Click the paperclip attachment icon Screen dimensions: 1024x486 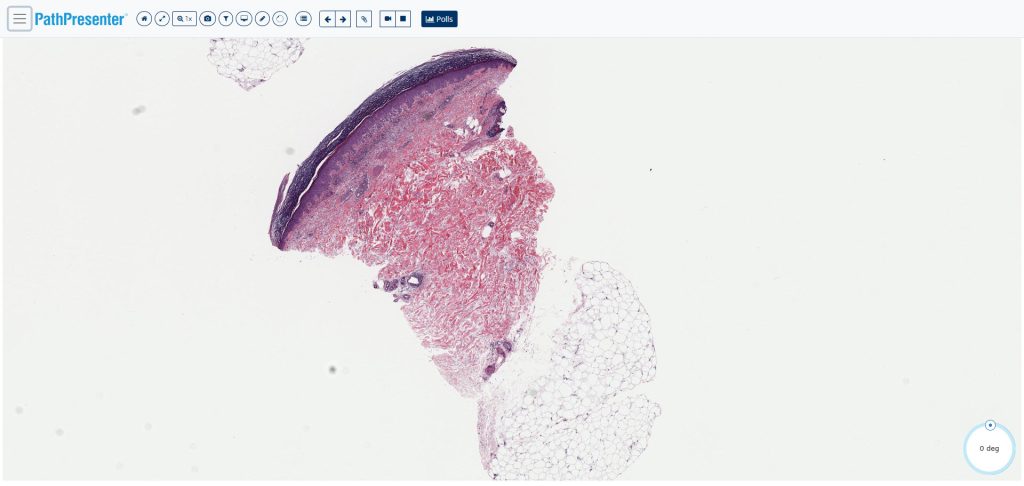point(364,19)
